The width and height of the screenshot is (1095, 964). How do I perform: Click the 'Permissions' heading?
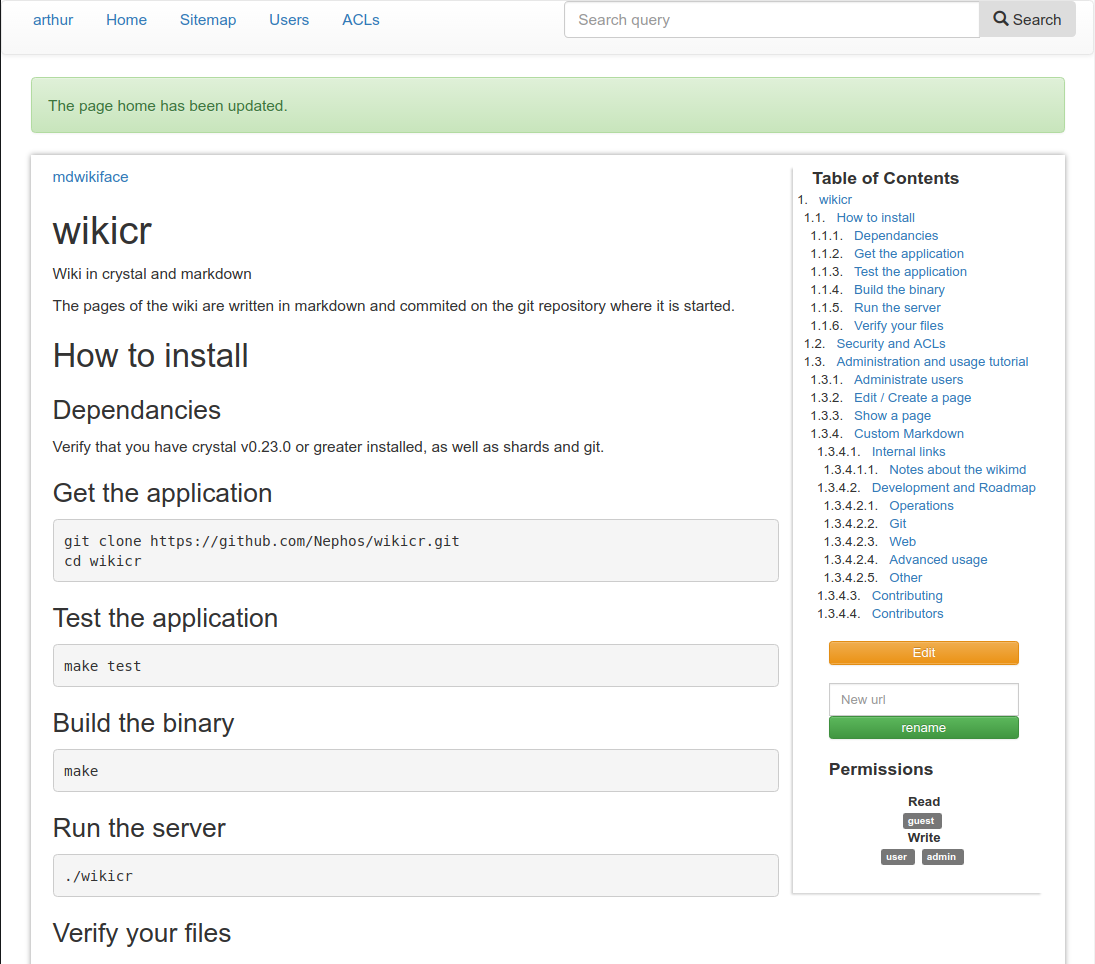[881, 769]
